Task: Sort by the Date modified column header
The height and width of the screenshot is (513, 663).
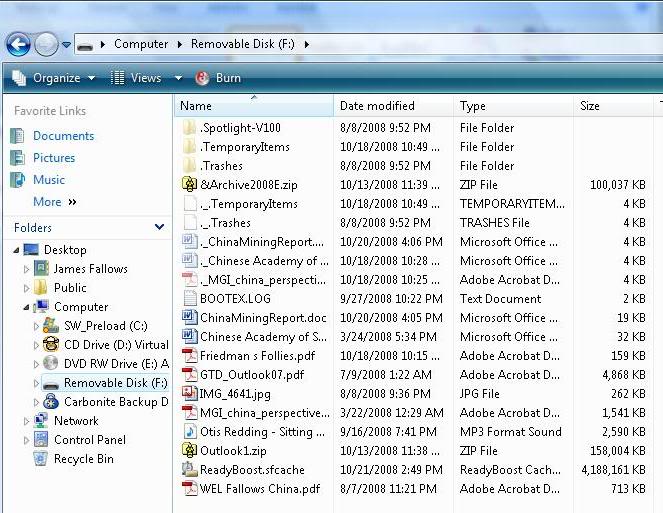Action: click(x=377, y=106)
